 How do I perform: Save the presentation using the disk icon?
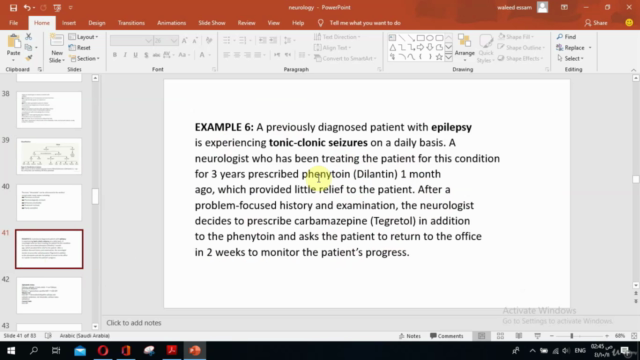13,7
